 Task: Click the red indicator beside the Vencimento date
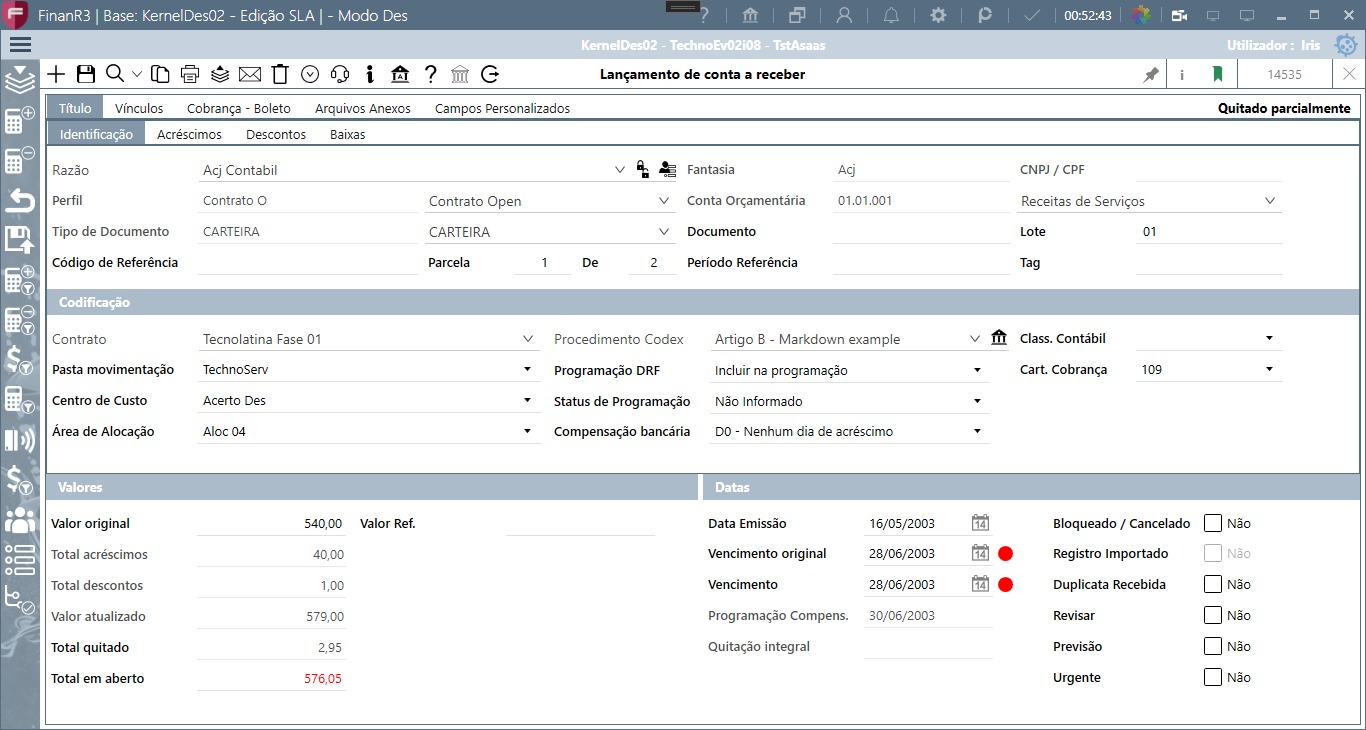(x=1006, y=585)
